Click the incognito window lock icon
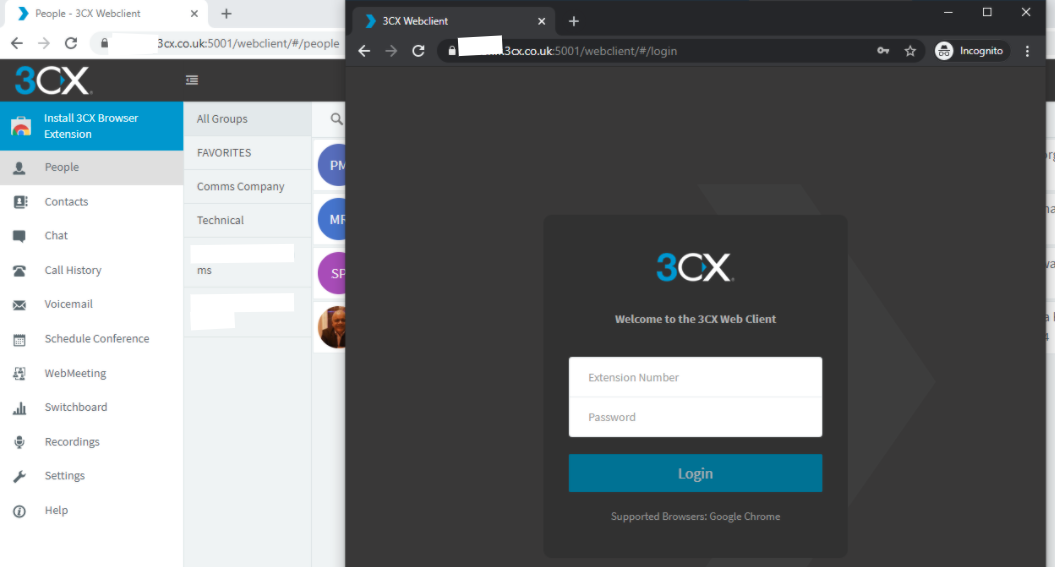This screenshot has height=567, width=1055. pyautogui.click(x=452, y=51)
